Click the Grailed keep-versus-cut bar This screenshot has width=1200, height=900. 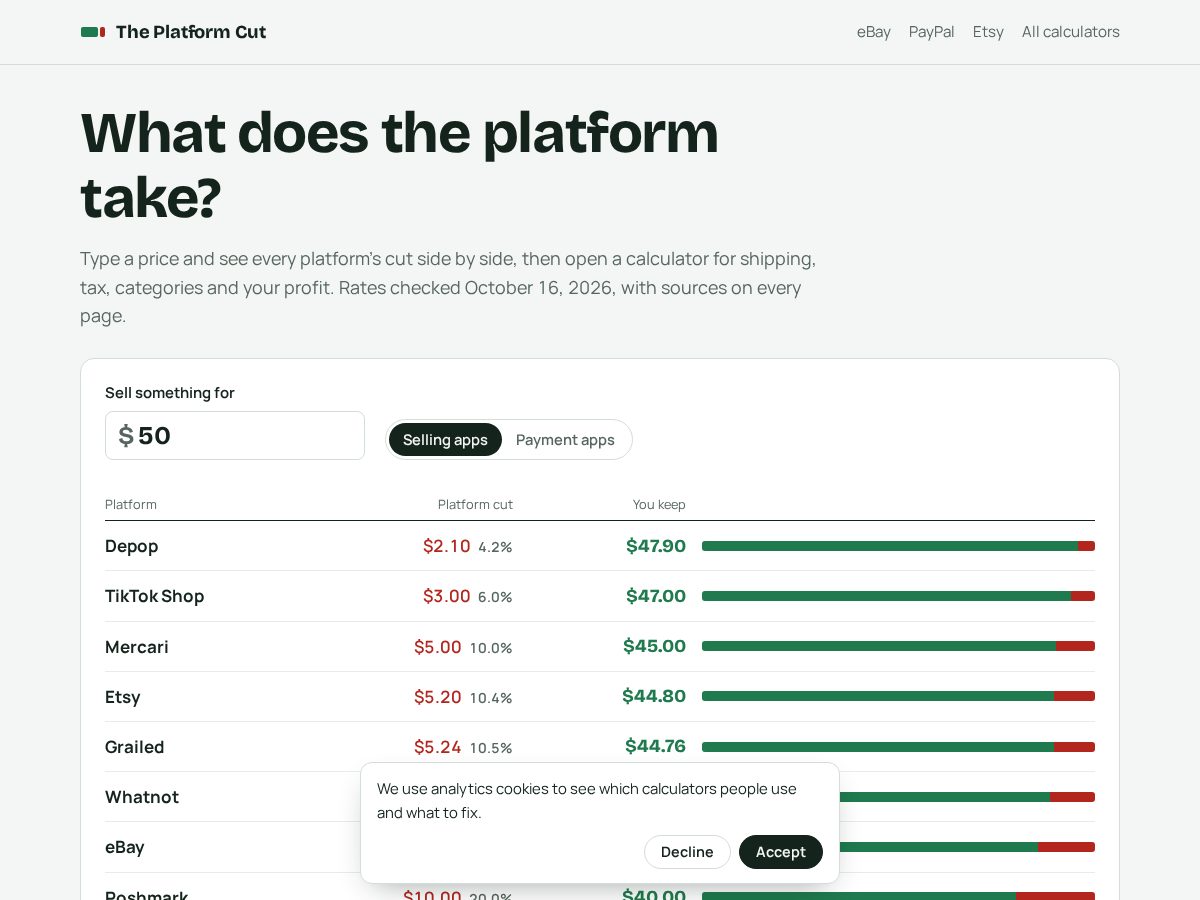click(x=898, y=747)
